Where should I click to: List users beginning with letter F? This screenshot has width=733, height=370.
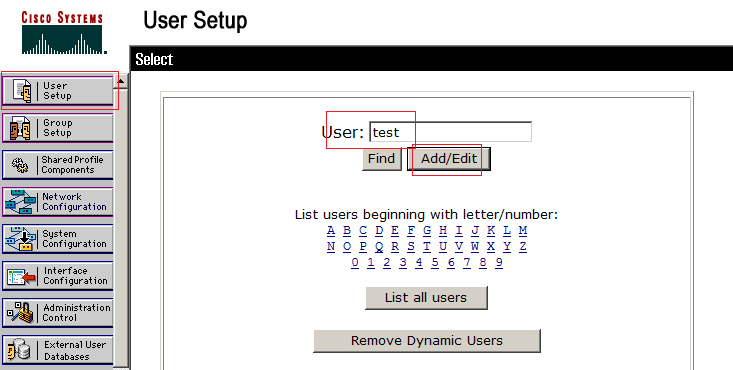[411, 231]
